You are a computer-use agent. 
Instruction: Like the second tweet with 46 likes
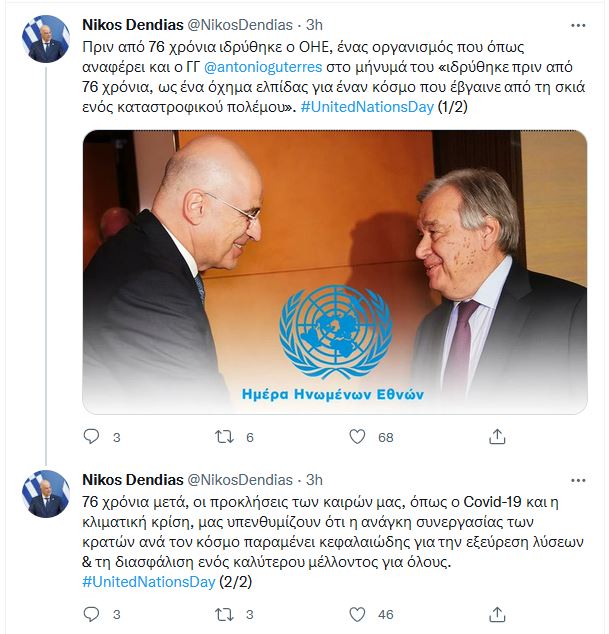pyautogui.click(x=357, y=614)
